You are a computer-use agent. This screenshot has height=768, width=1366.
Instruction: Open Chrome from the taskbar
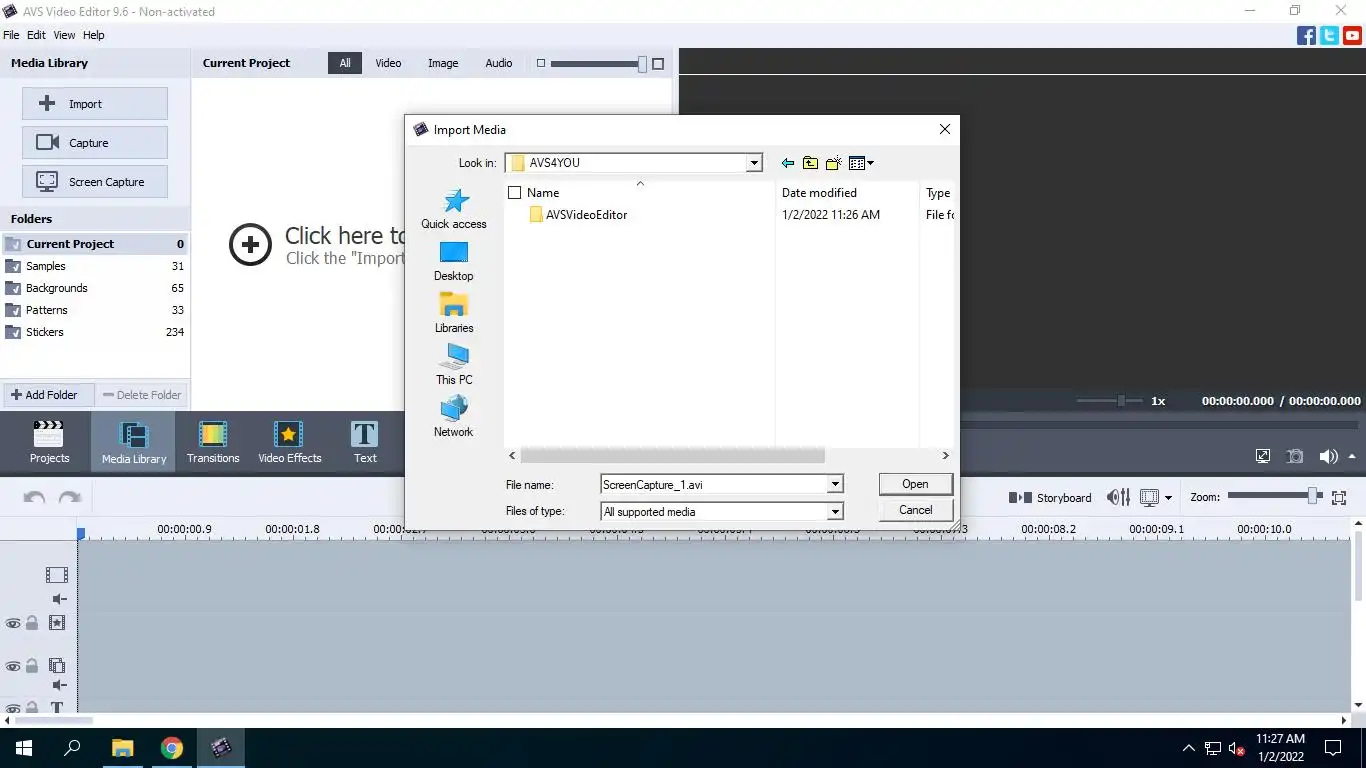172,748
